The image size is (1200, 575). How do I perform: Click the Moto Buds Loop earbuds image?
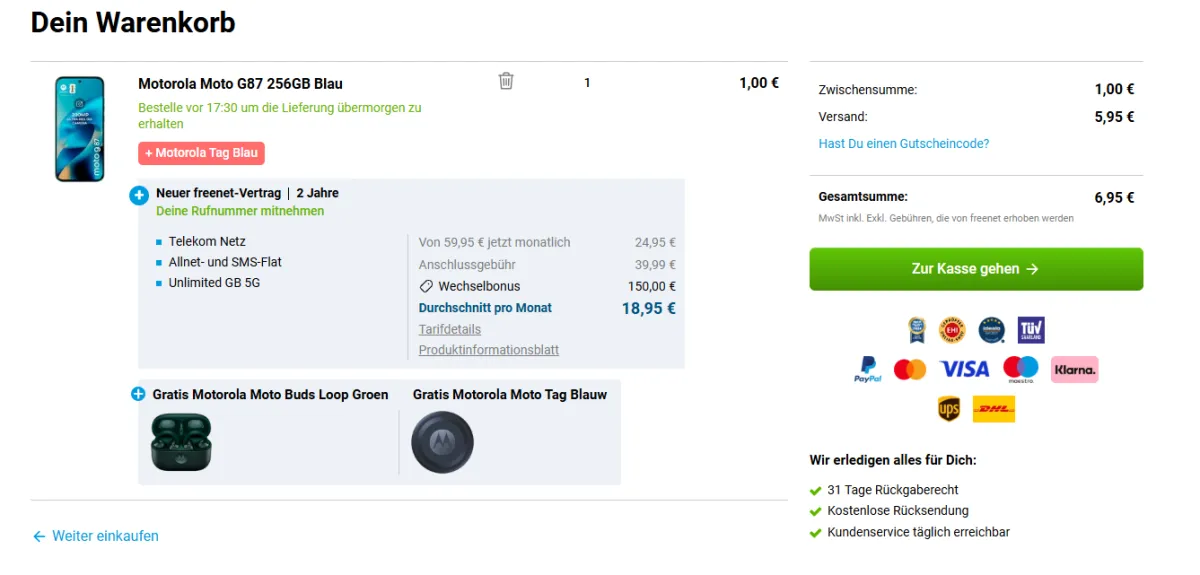click(181, 442)
